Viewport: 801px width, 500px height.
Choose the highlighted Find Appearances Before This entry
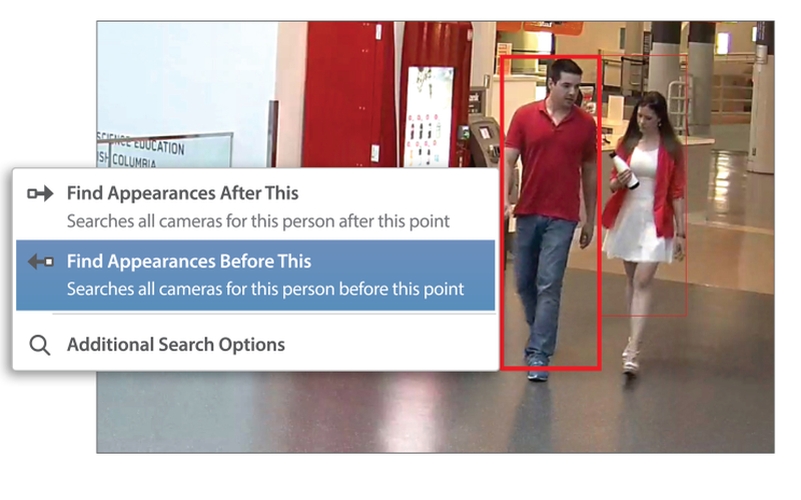188,262
